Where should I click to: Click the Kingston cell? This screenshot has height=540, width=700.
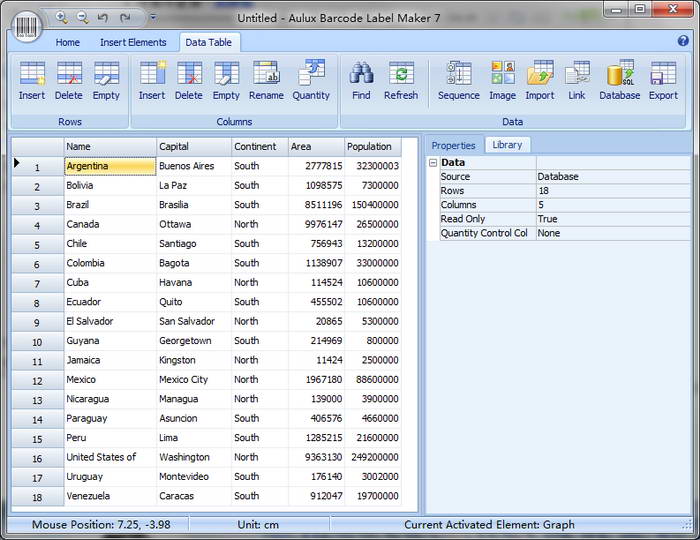point(194,360)
